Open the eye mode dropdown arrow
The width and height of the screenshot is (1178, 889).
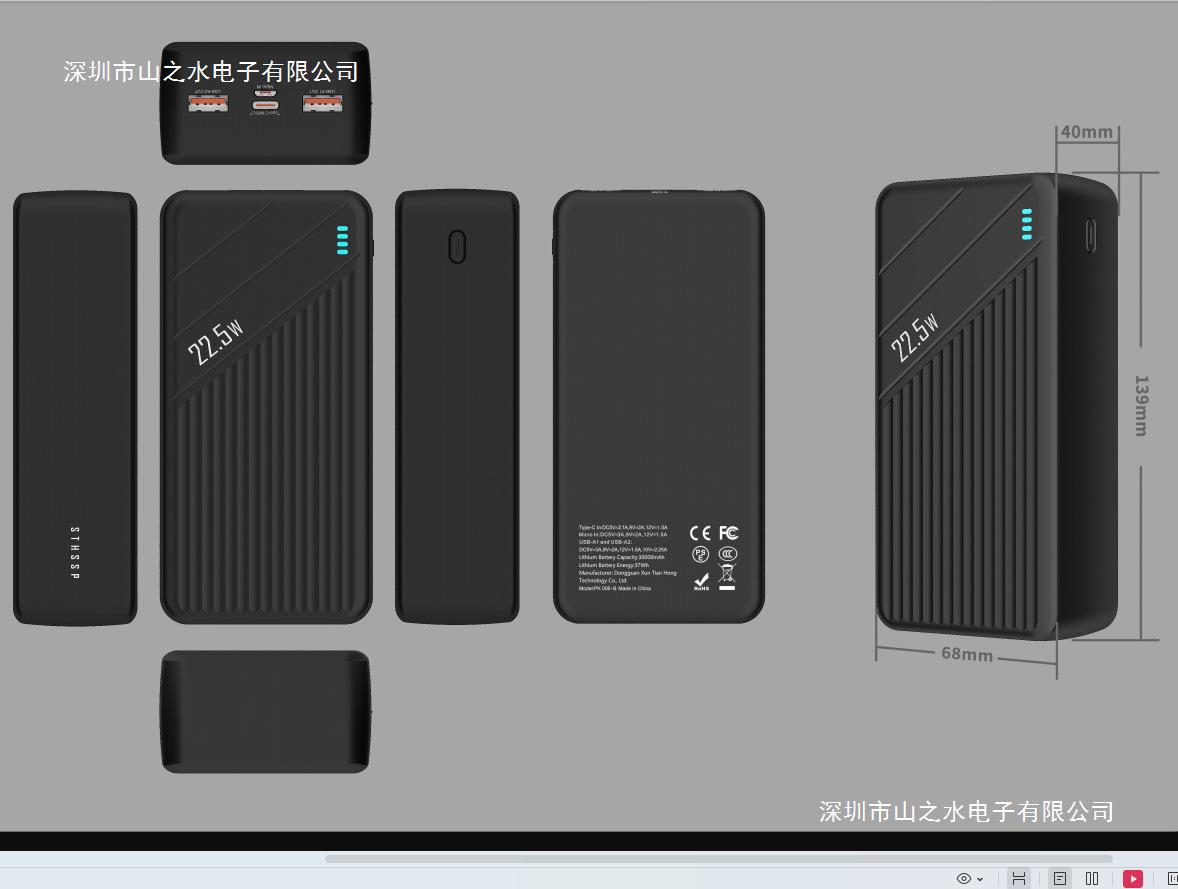[980, 879]
